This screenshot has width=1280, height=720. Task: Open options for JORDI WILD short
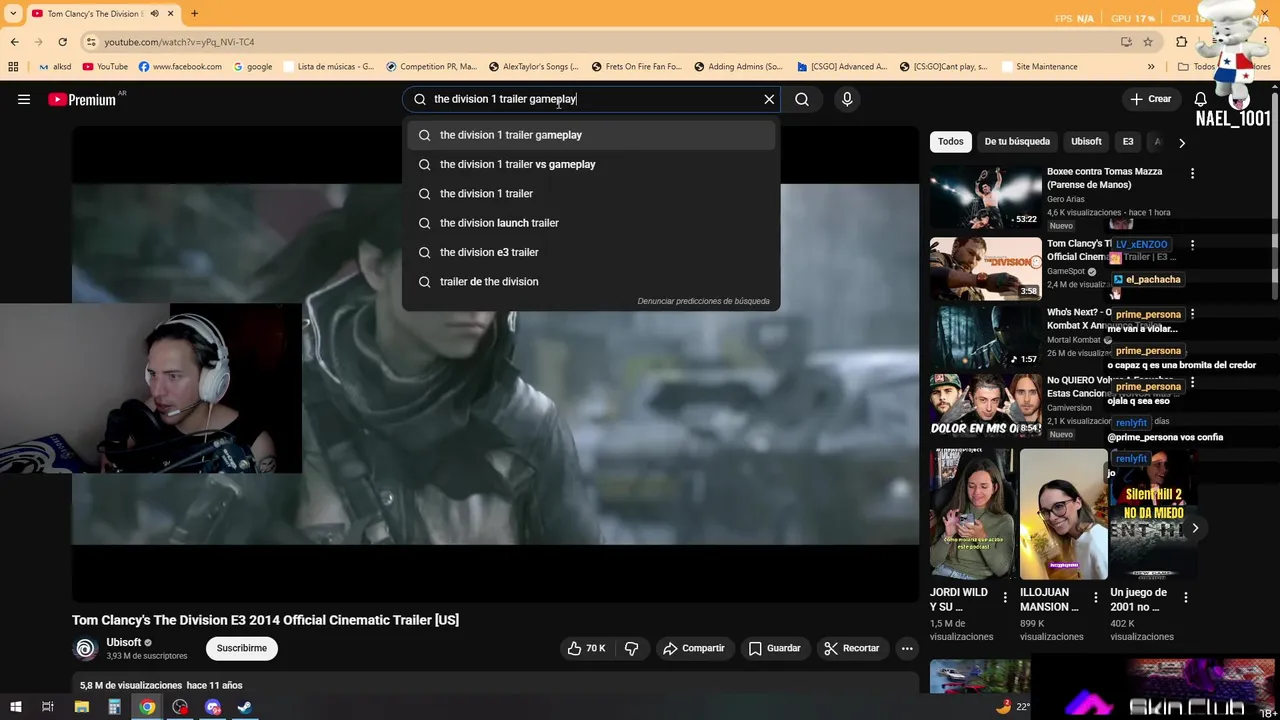click(x=1005, y=598)
